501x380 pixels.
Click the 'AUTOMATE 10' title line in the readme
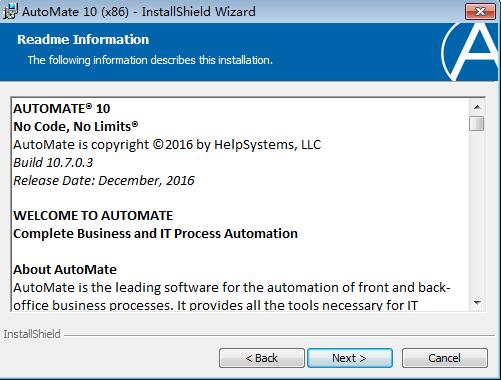(x=62, y=109)
